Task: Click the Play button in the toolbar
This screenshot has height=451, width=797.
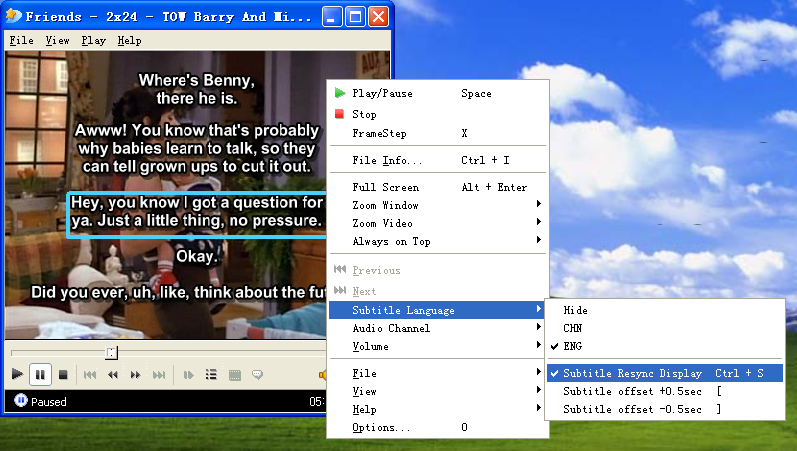Action: (17, 375)
